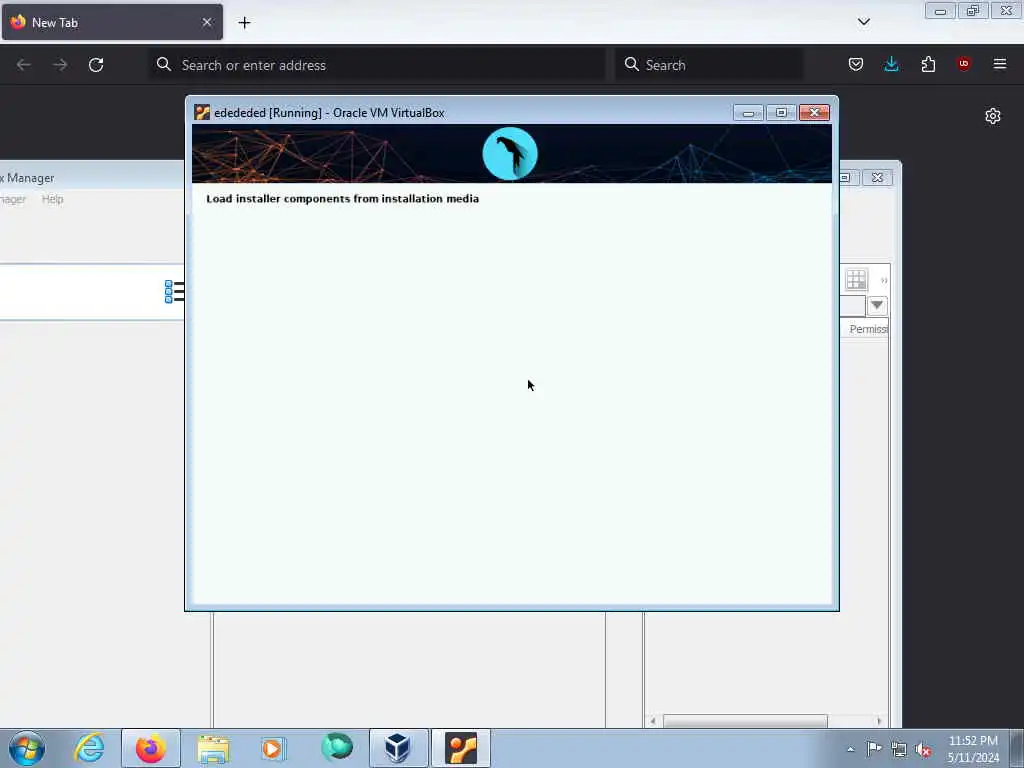List all tabs dropdown arrow
1024x768 pixels.
(863, 22)
